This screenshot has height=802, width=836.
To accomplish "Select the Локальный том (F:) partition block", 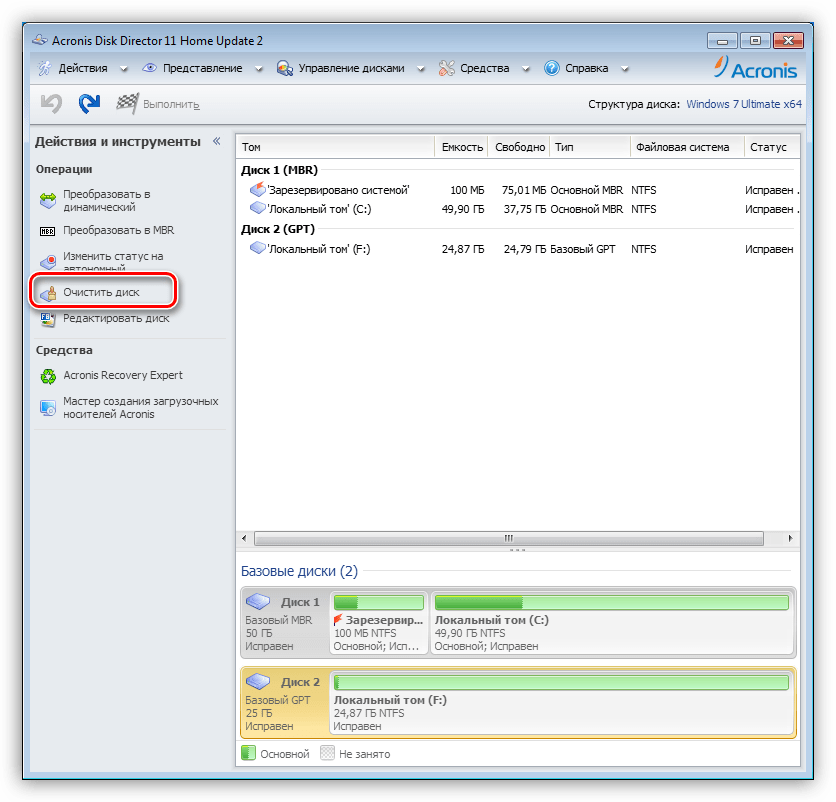I will pyautogui.click(x=561, y=703).
